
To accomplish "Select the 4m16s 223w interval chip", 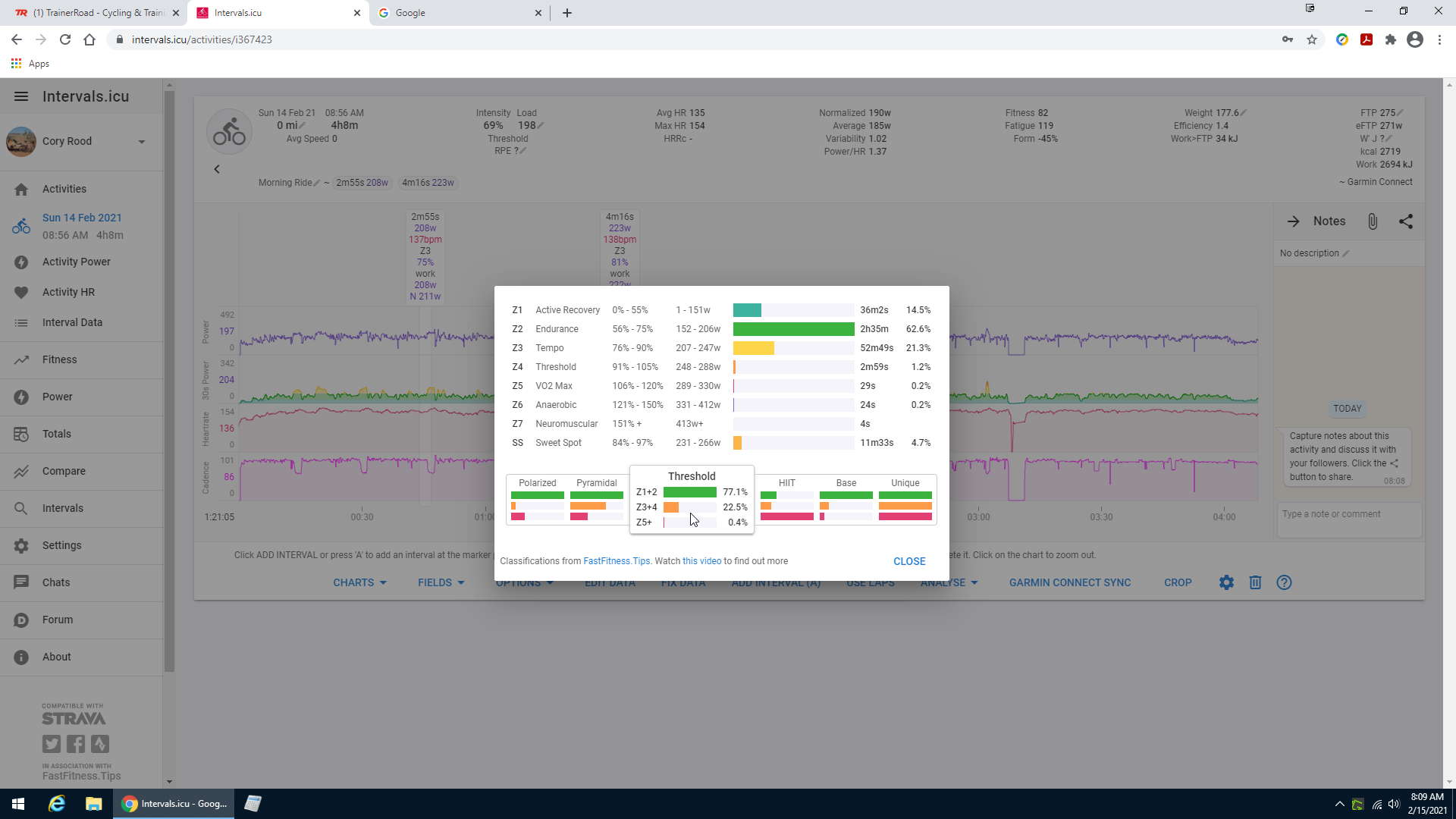I will pos(428,183).
